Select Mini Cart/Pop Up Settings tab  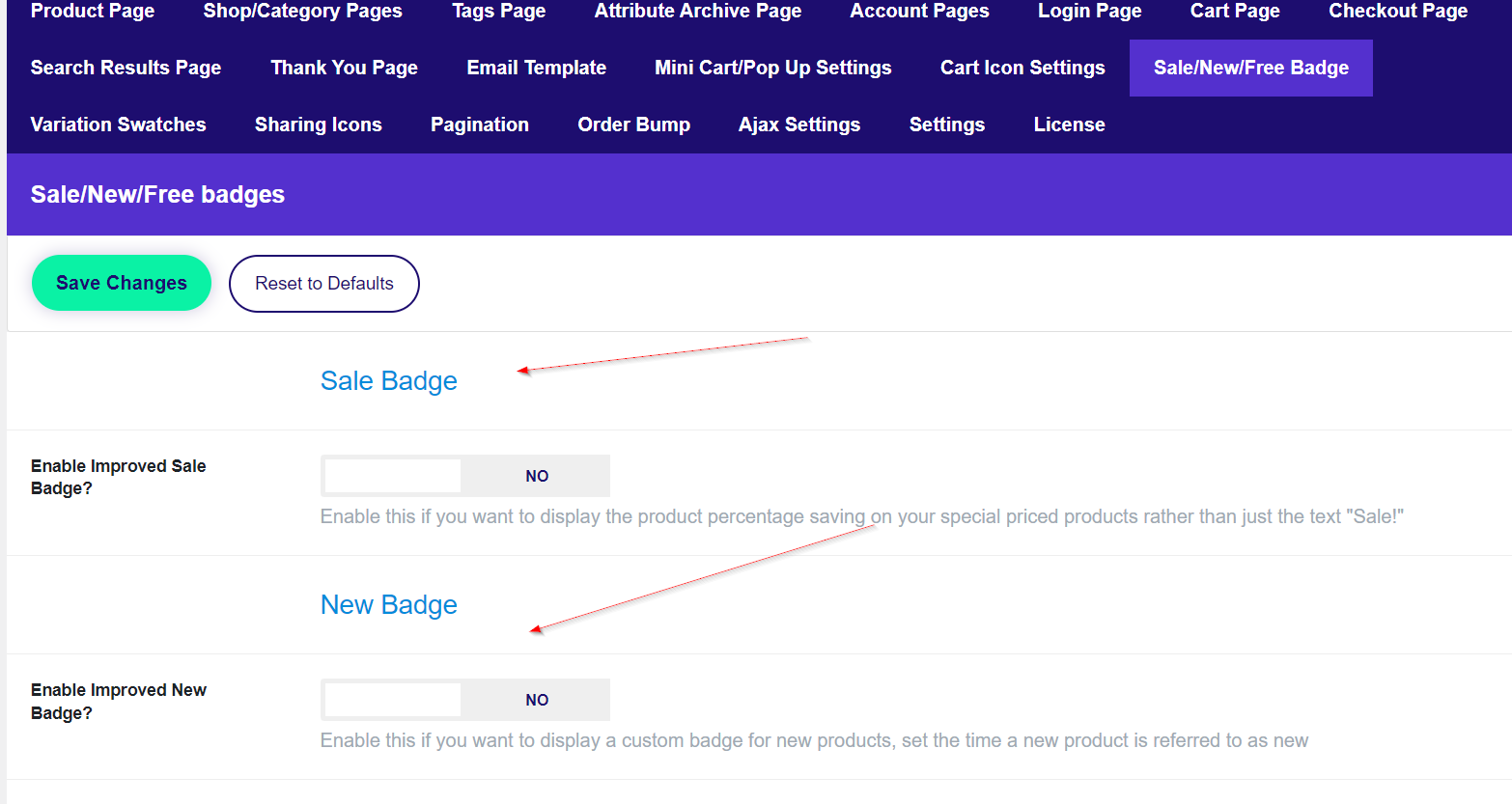coord(772,68)
